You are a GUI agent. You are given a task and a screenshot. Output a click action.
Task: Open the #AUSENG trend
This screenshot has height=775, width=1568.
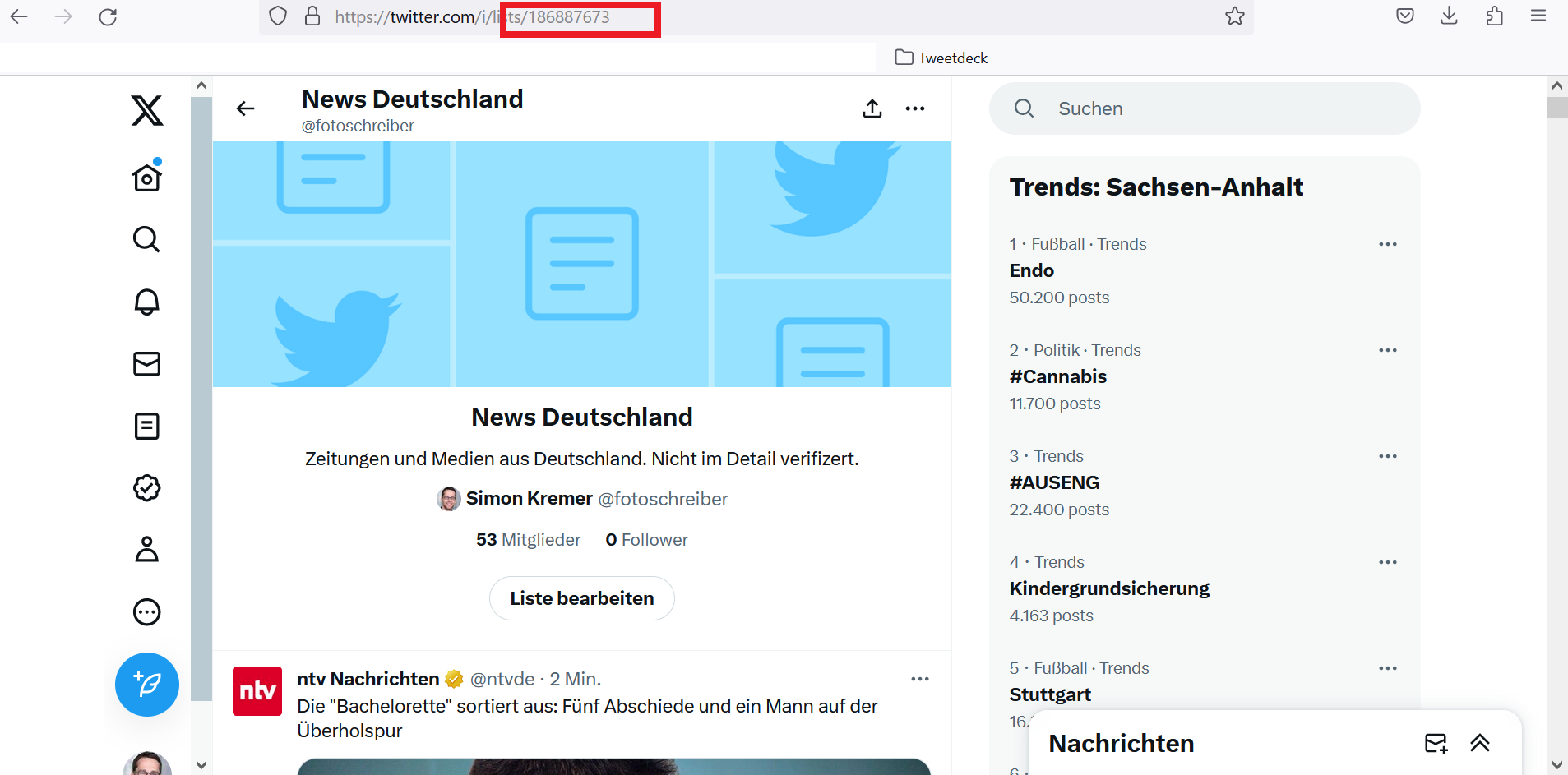[x=1054, y=482]
